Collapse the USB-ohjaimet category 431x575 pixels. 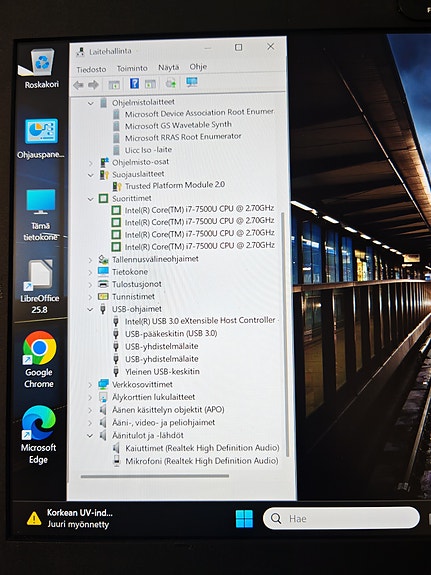click(x=90, y=309)
